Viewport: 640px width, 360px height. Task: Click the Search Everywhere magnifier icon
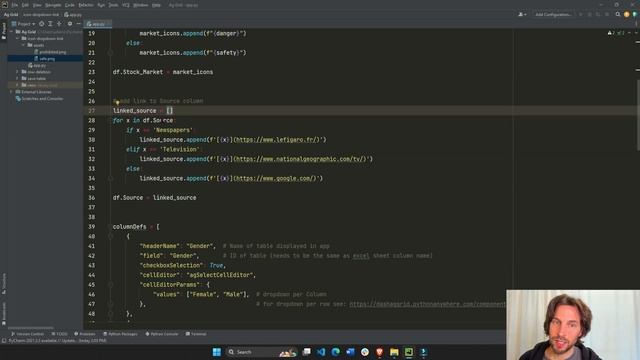618,15
